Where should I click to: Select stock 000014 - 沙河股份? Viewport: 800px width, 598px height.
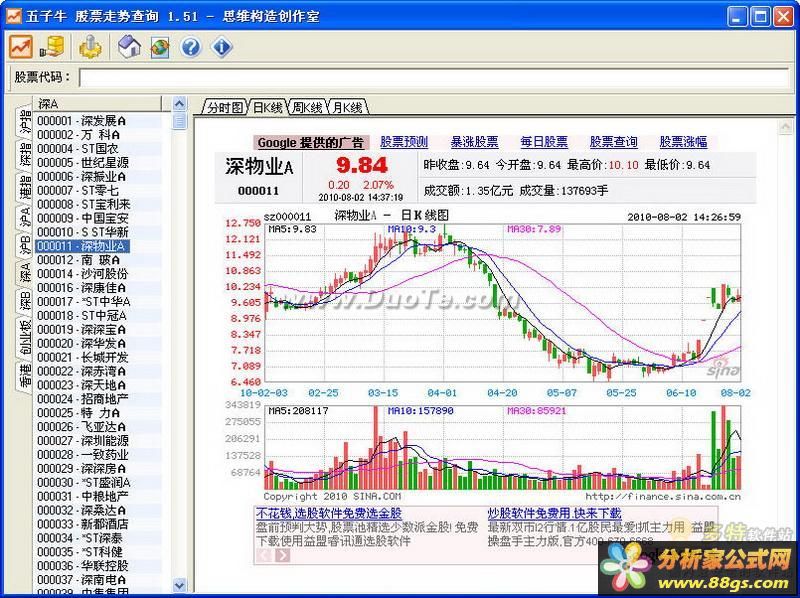tap(83, 274)
